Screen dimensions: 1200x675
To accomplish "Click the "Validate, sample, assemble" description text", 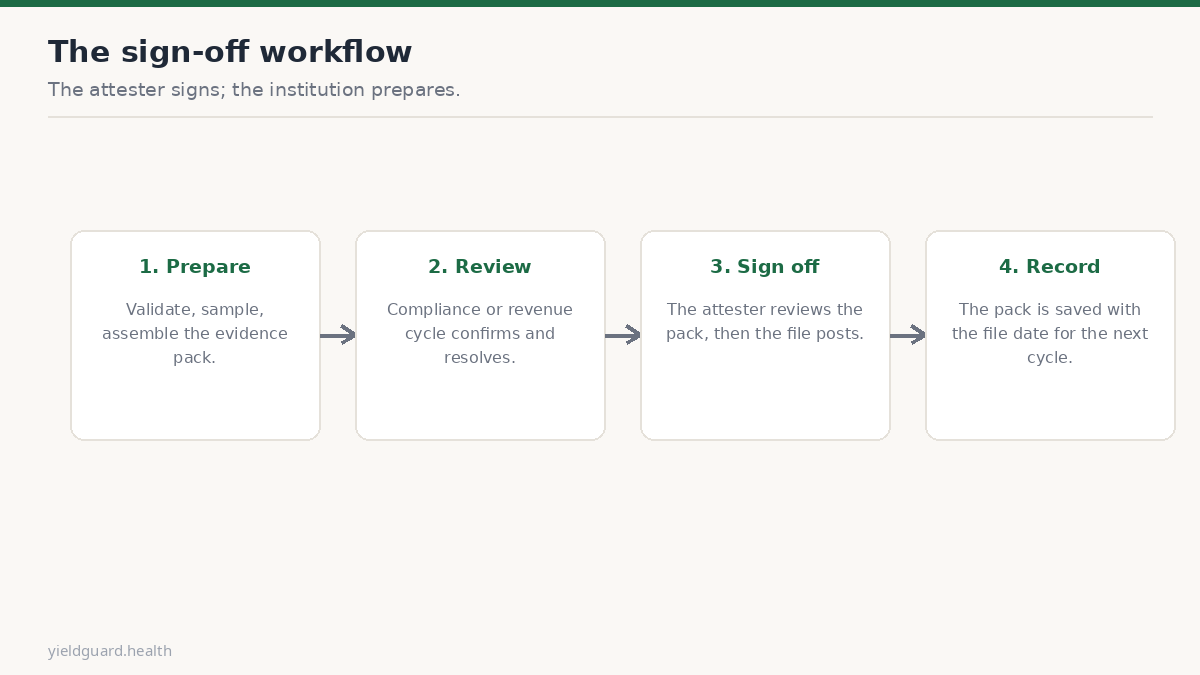I will tap(195, 334).
